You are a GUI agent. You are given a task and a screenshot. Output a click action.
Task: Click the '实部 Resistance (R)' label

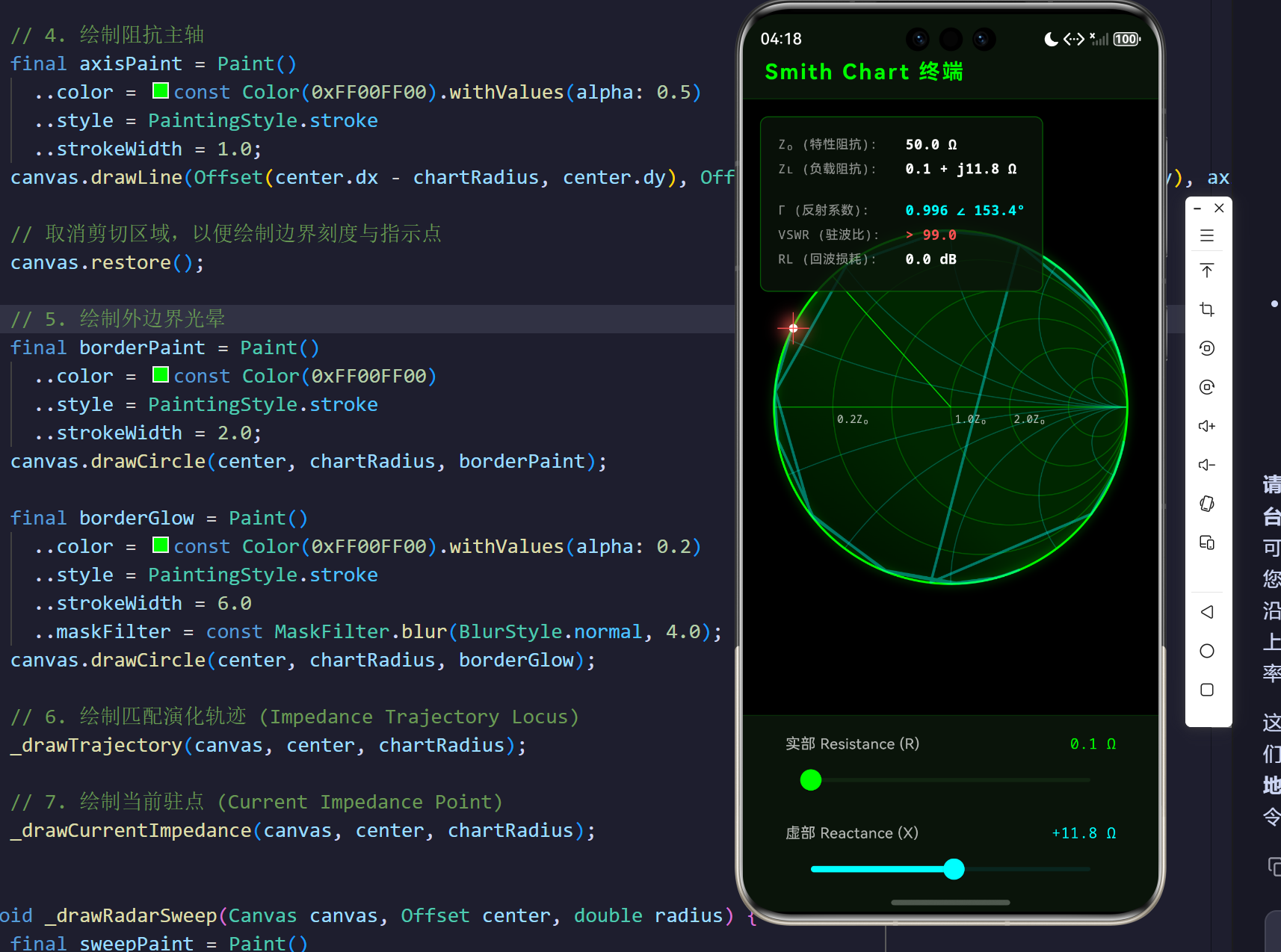tap(852, 744)
